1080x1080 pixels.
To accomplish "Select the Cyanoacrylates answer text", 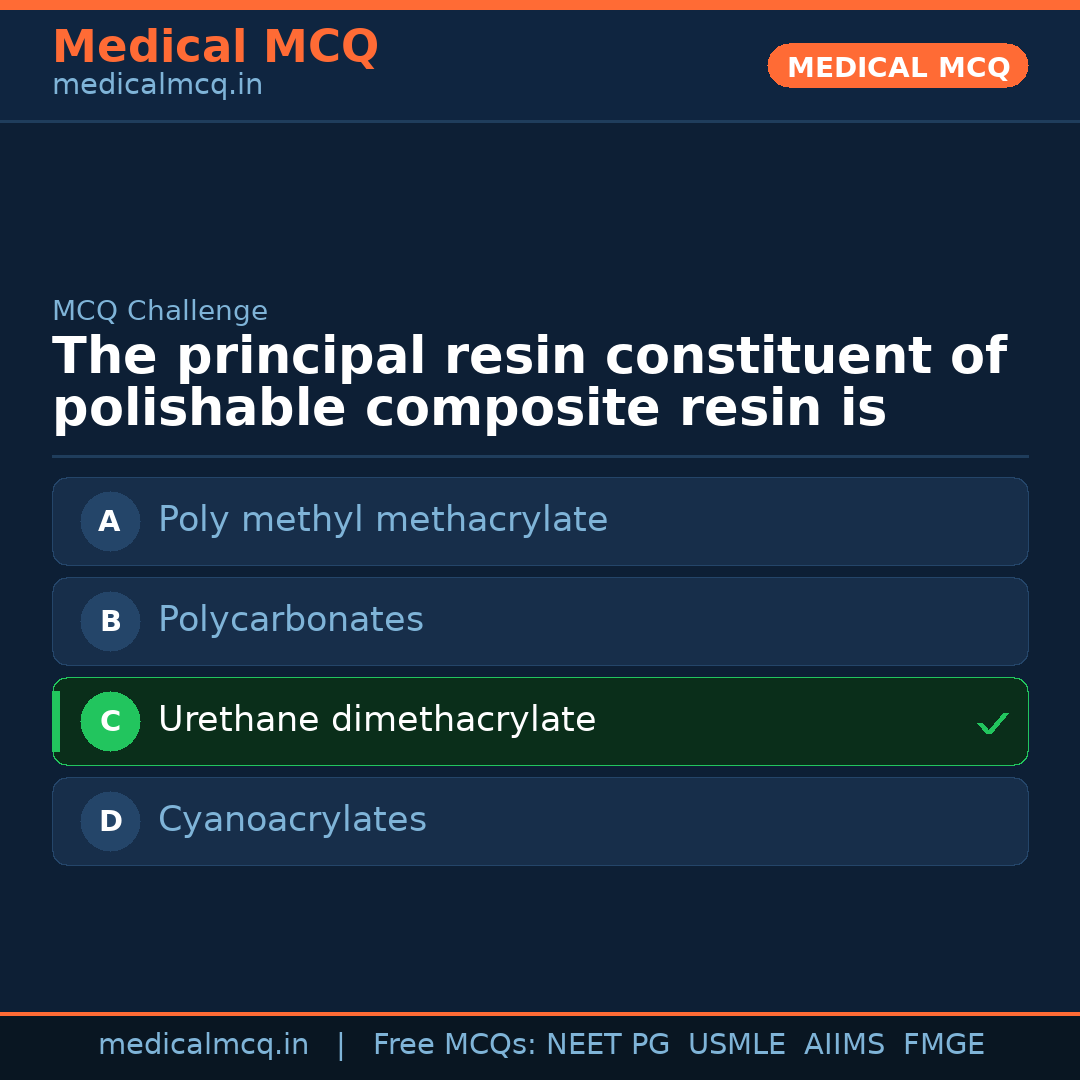I will pos(292,820).
